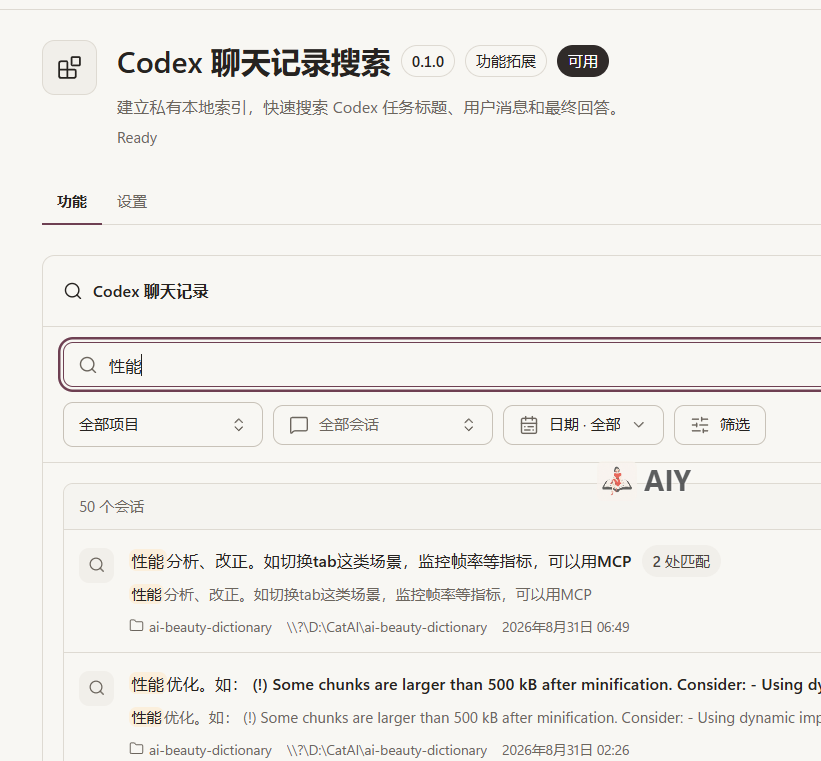Click the 0.1.0 version badge
Viewport: 821px width, 761px height.
(428, 61)
